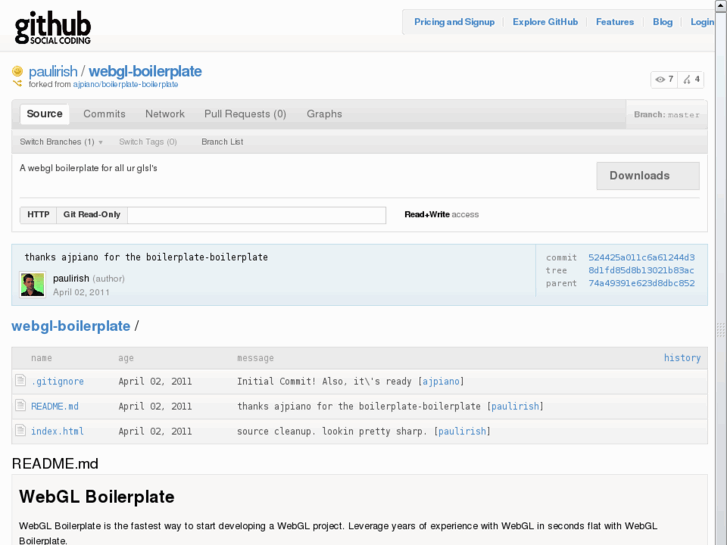This screenshot has height=545, width=727.
Task: Select the Git Read-Only clone option
Action: point(92,215)
